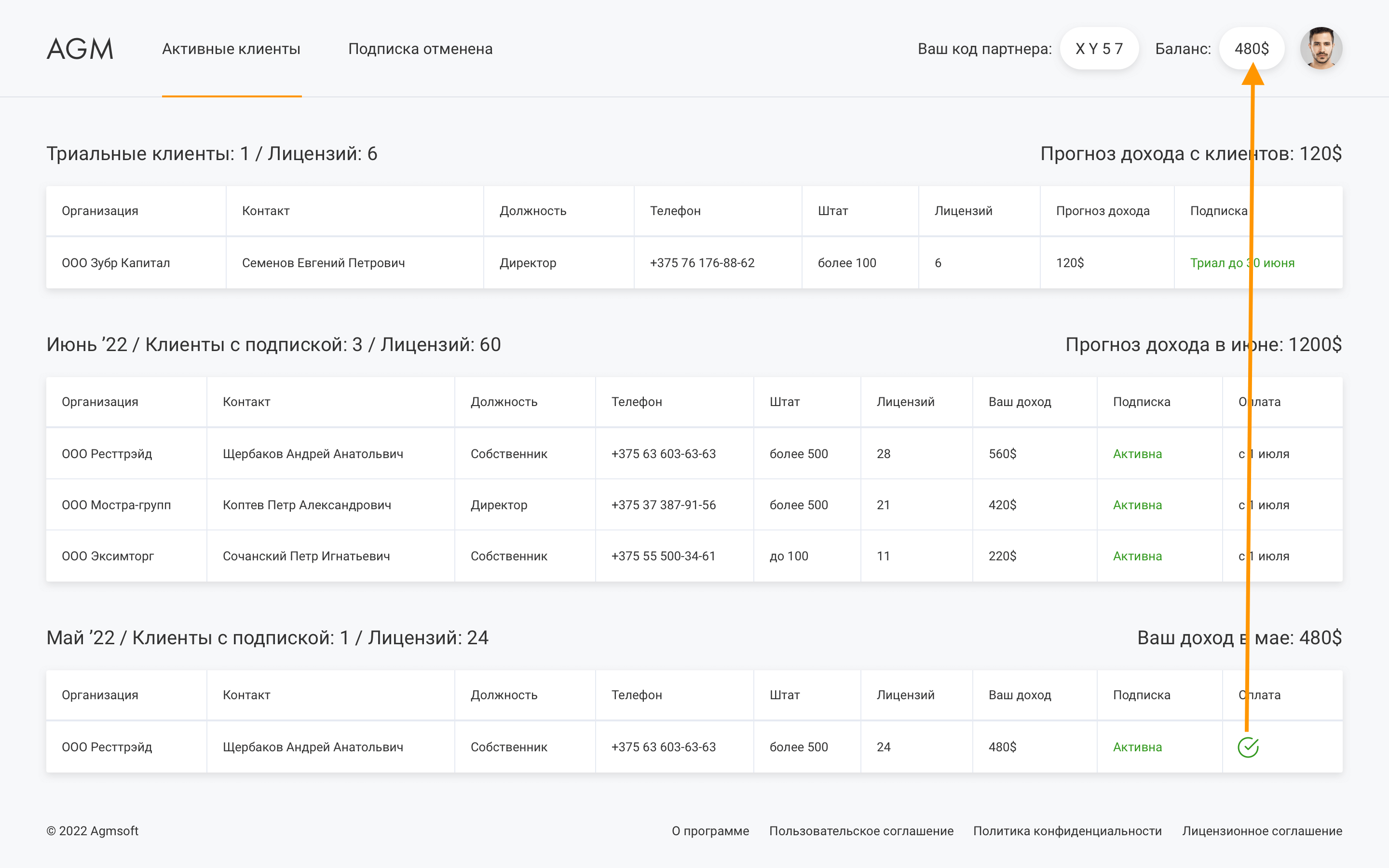
Task: Click phone number +375 37 387-91-56
Action: (664, 505)
